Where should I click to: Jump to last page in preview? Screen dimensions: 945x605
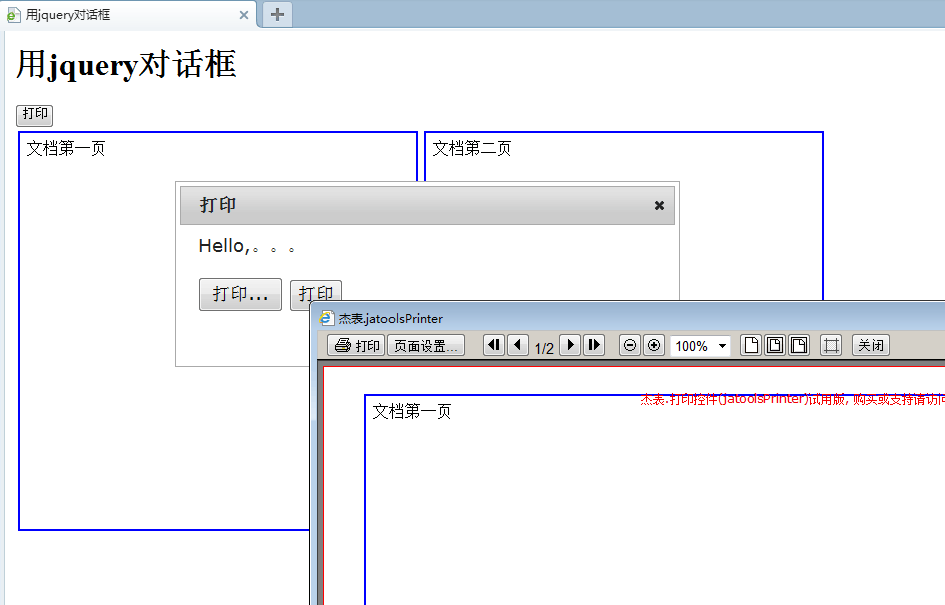[594, 345]
